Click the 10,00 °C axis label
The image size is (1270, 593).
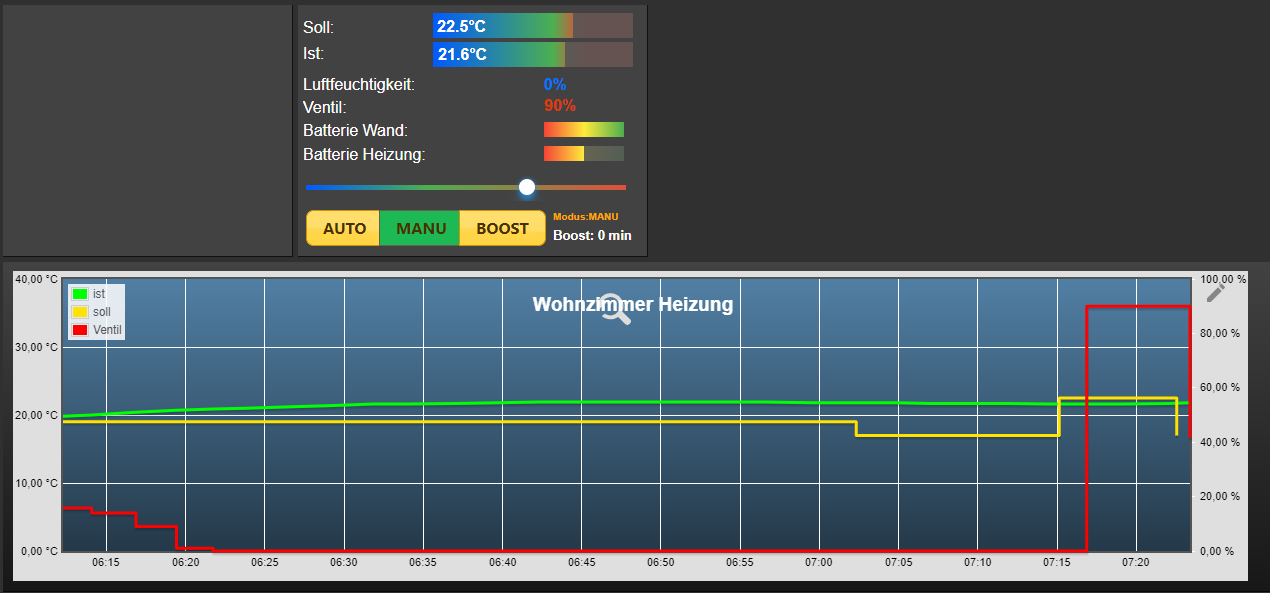tap(36, 483)
